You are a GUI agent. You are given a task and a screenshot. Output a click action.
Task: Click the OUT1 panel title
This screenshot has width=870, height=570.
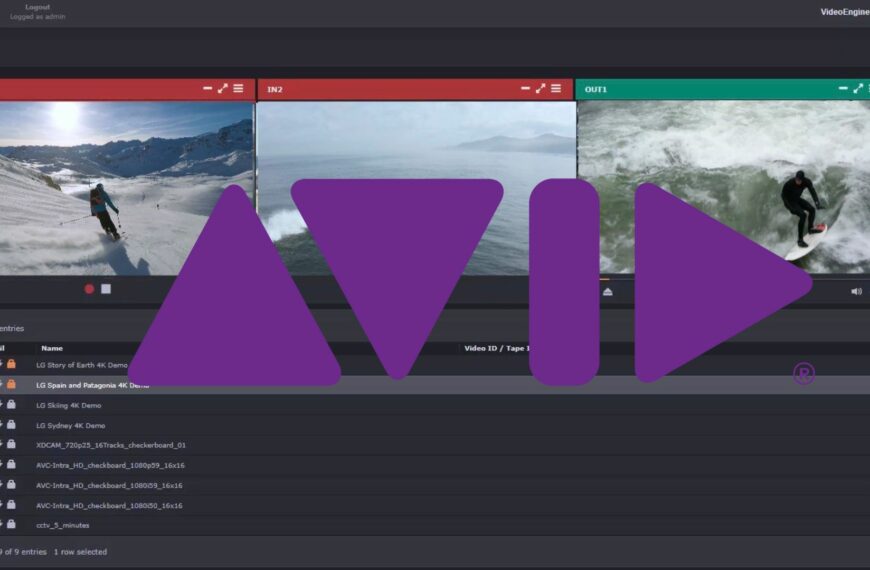(595, 89)
